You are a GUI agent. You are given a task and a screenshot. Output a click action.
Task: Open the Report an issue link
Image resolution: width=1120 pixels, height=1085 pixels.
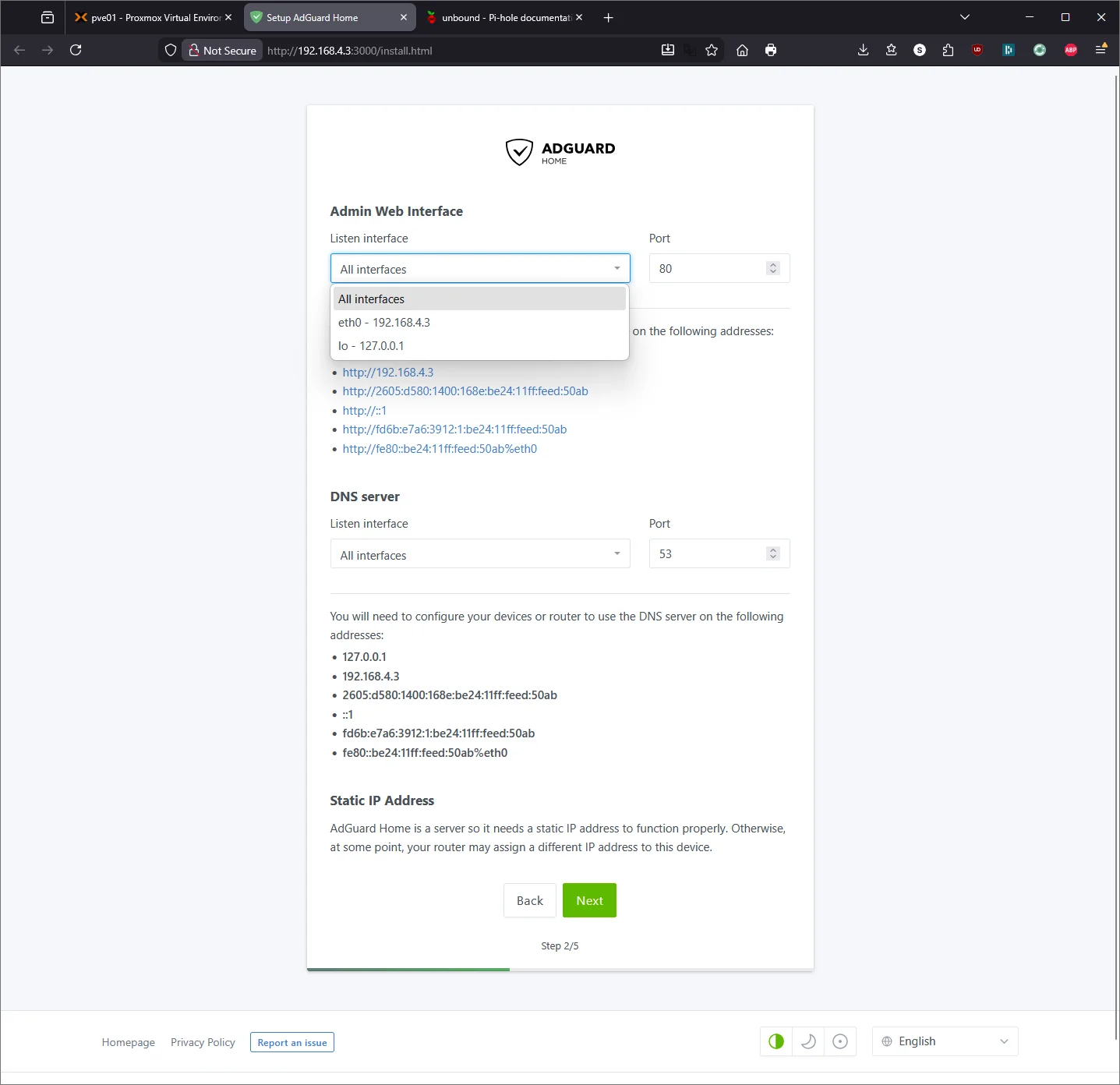point(291,1042)
